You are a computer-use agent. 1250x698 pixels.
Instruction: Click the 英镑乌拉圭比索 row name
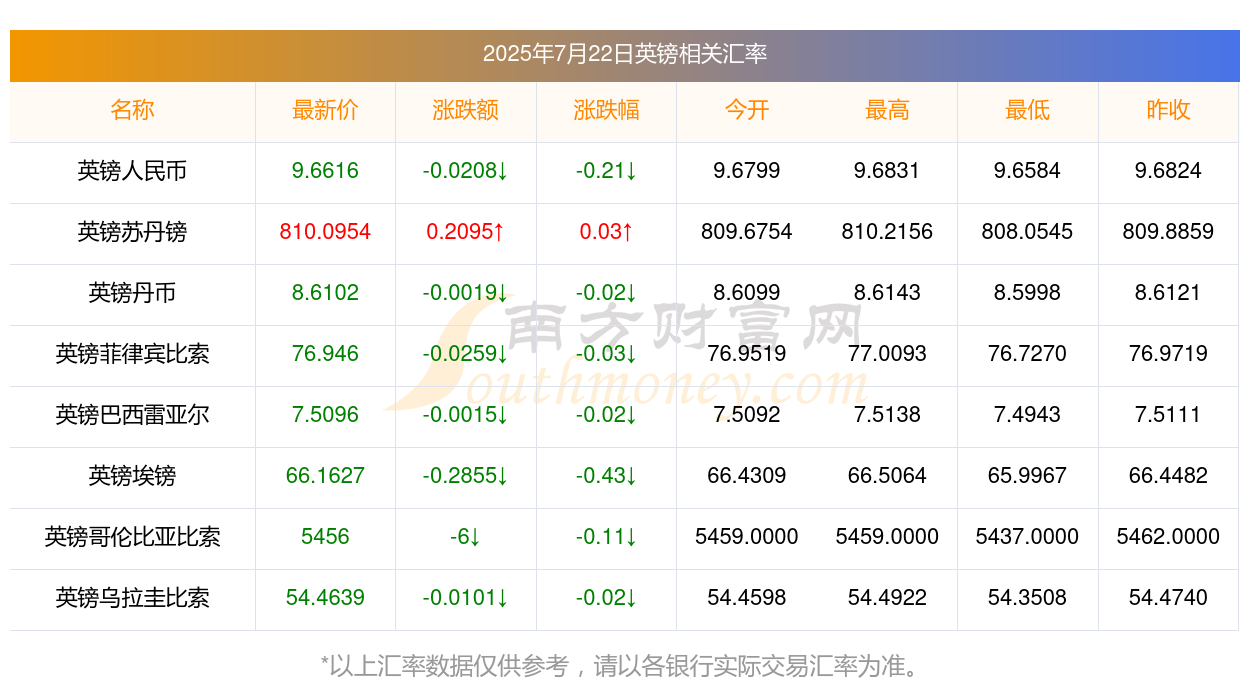[x=132, y=598]
